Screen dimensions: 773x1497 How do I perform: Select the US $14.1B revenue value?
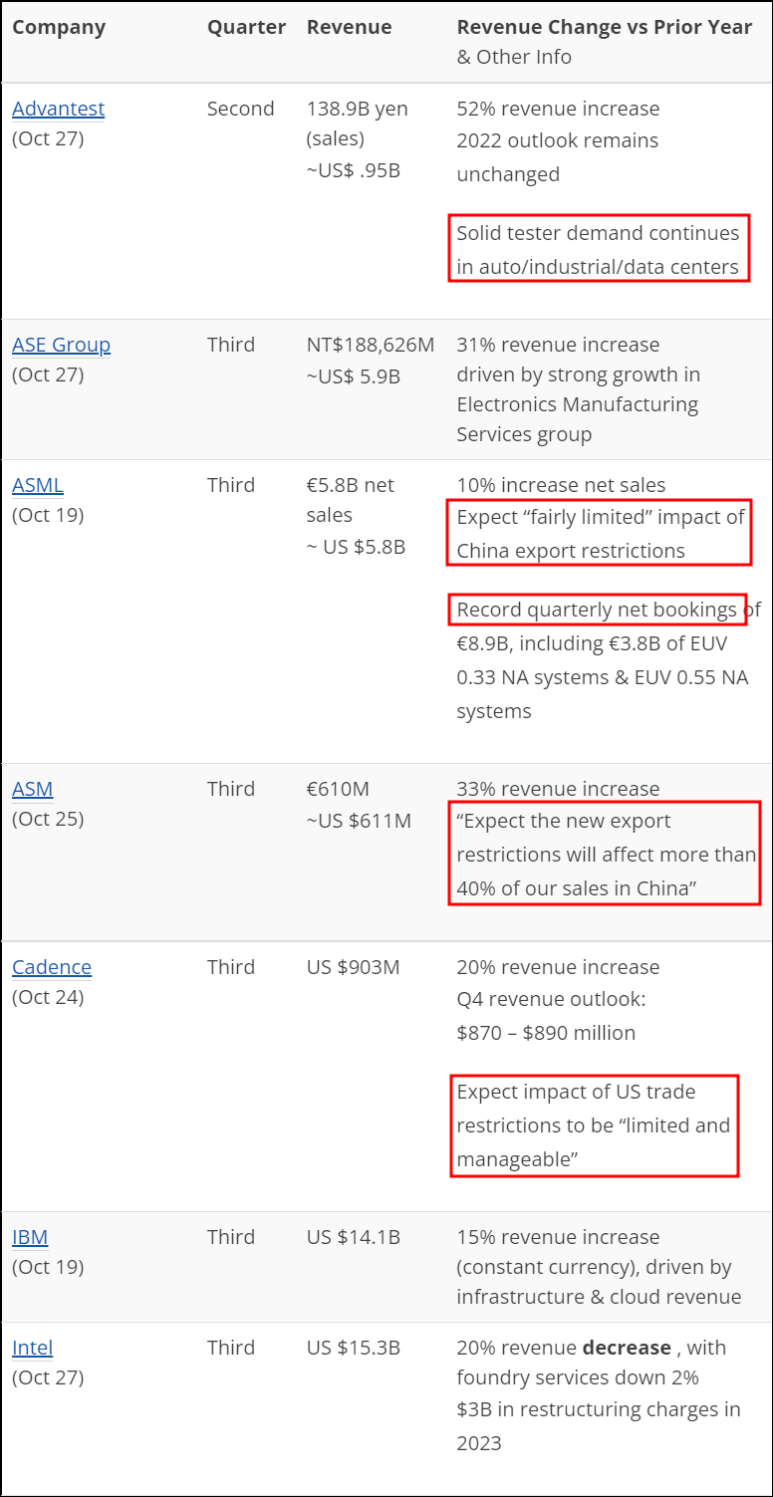(353, 1237)
